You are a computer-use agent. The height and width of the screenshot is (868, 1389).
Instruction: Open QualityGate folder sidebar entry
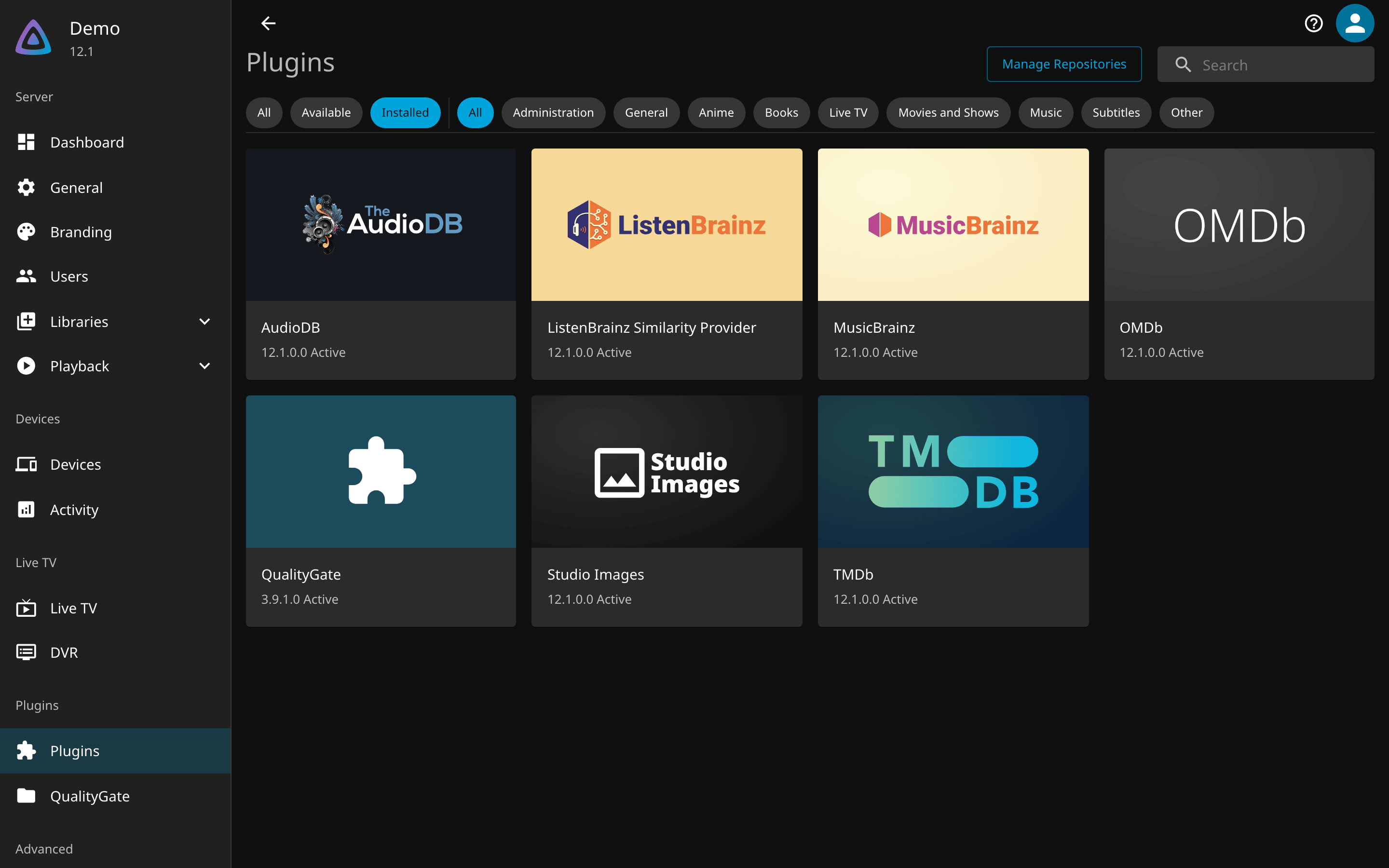115,796
